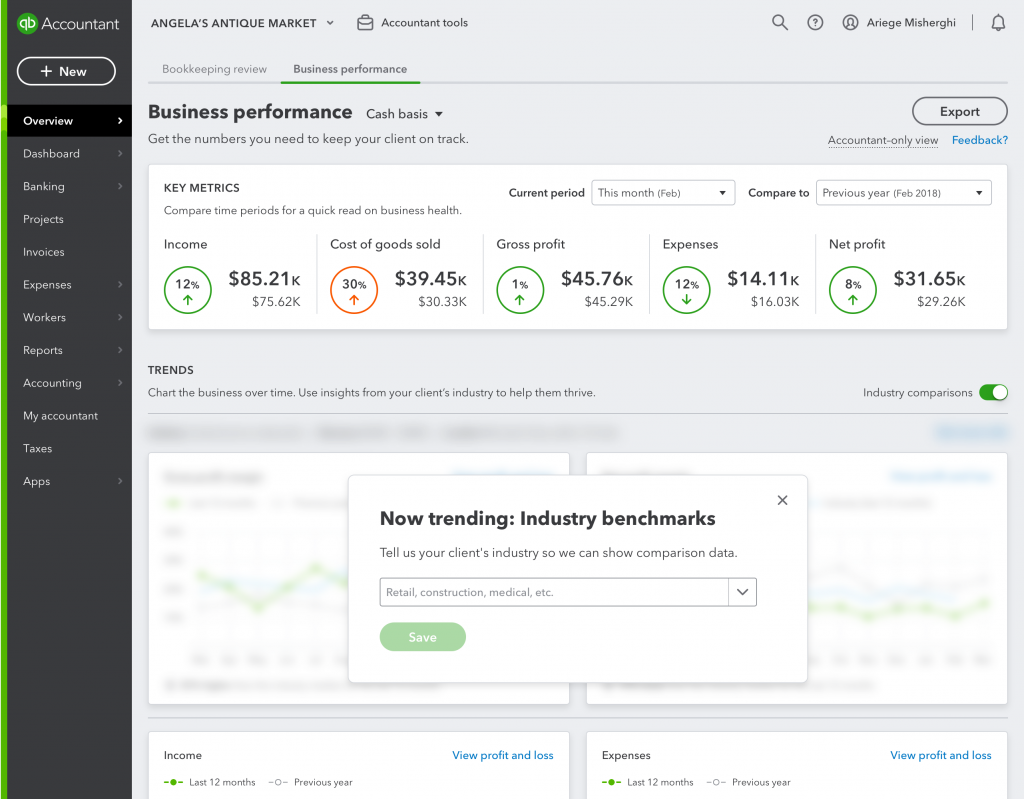The image size is (1024, 799).
Task: Click the Cost of goods sold 30% circle
Action: click(x=354, y=290)
